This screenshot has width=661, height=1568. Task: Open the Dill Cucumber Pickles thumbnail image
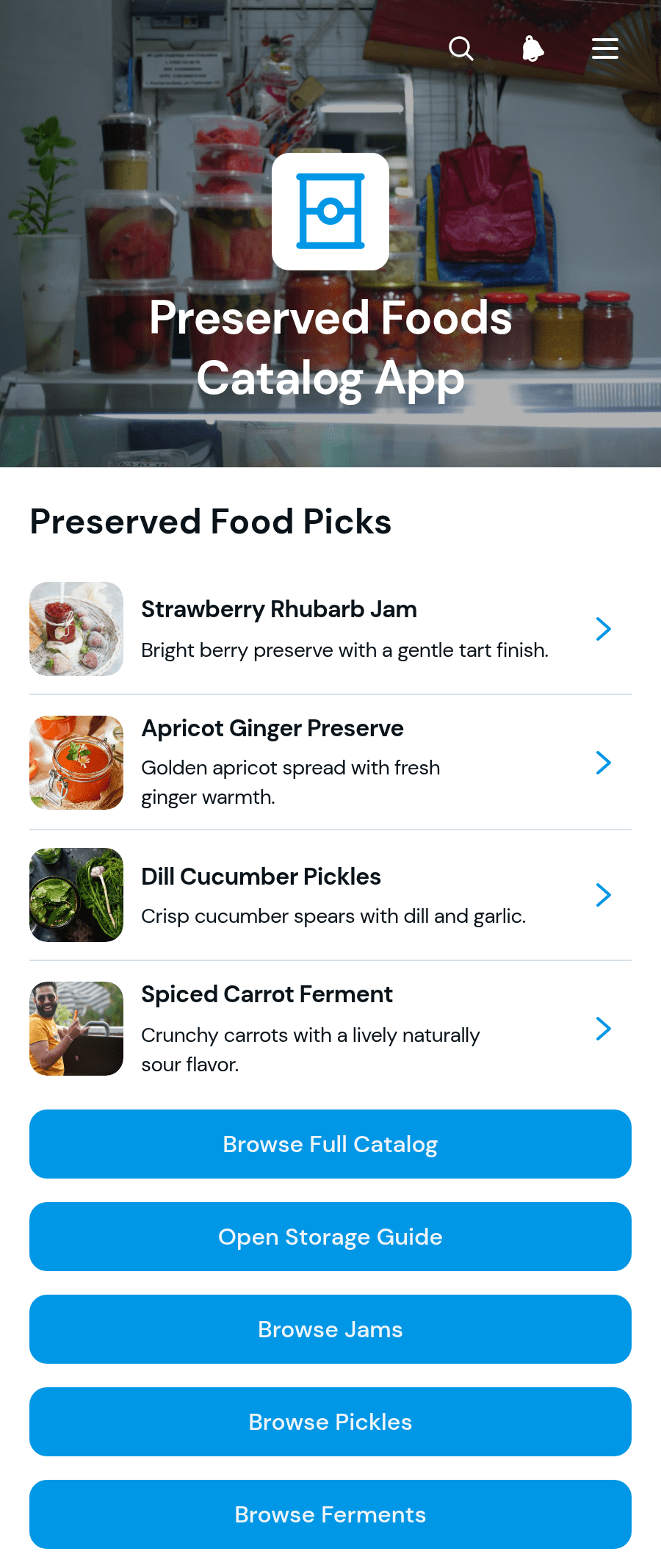coord(76,895)
